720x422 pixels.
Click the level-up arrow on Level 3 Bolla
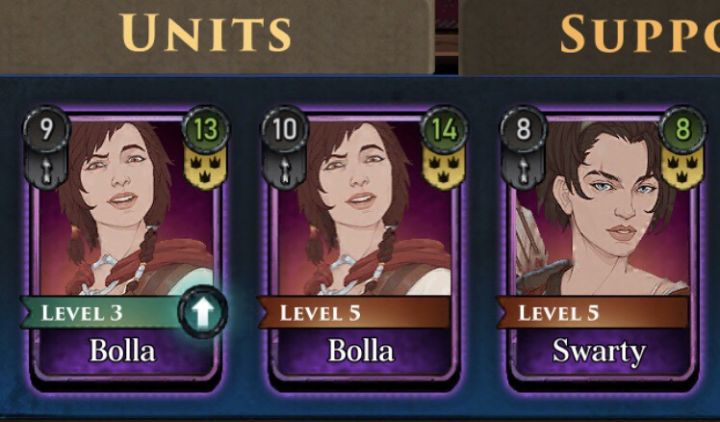pos(202,312)
